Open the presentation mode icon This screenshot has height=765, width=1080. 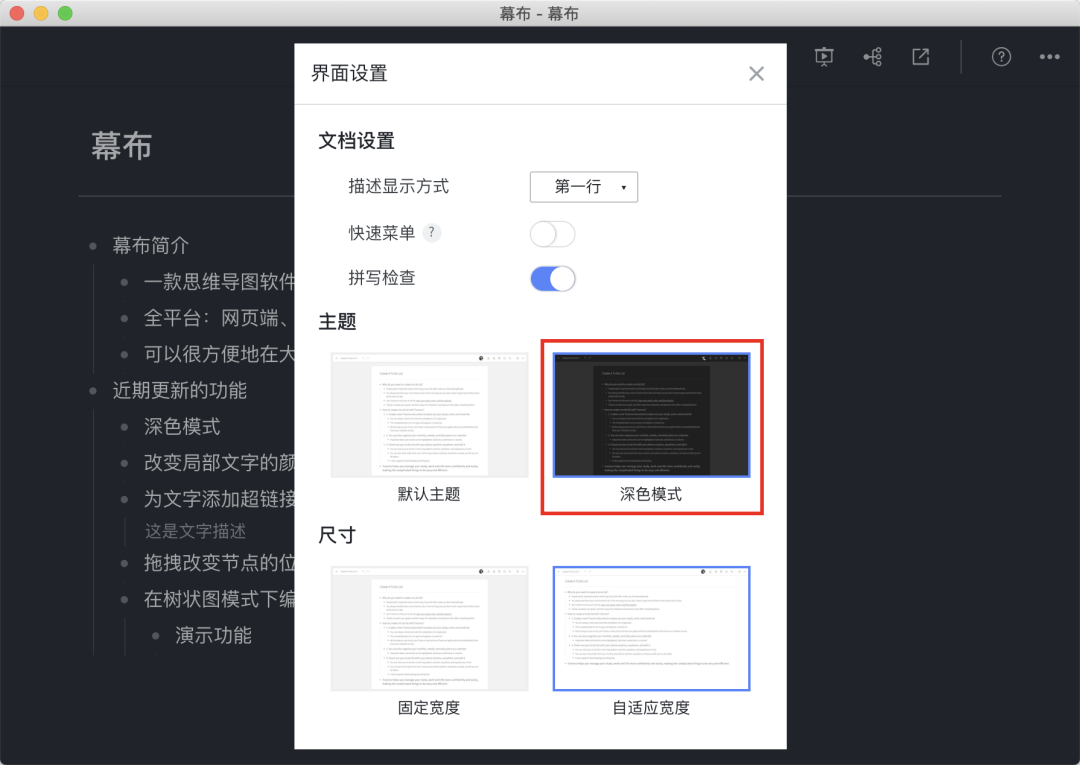click(823, 57)
